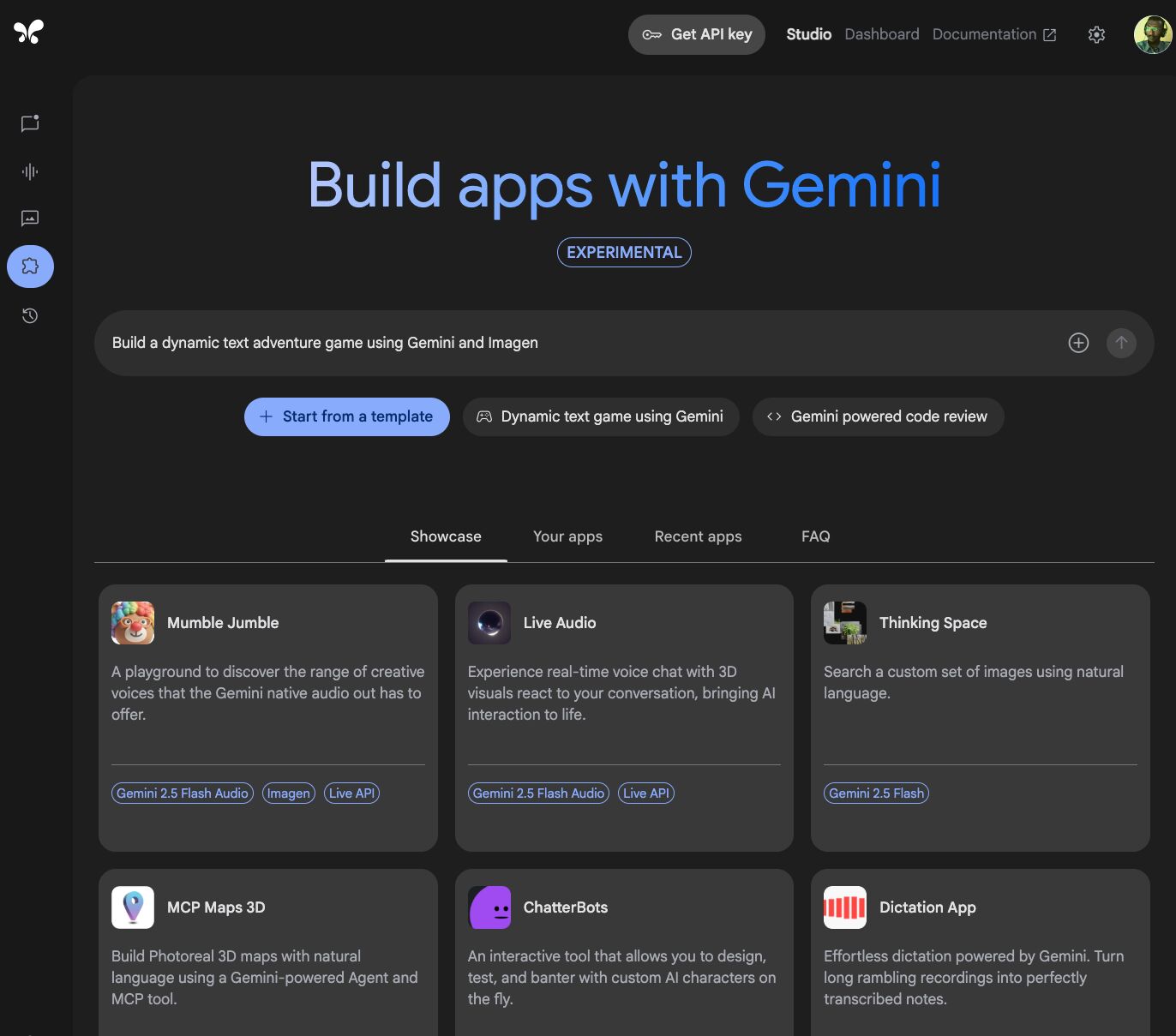Click Start from a template button
This screenshot has width=1176, height=1036.
tap(347, 416)
